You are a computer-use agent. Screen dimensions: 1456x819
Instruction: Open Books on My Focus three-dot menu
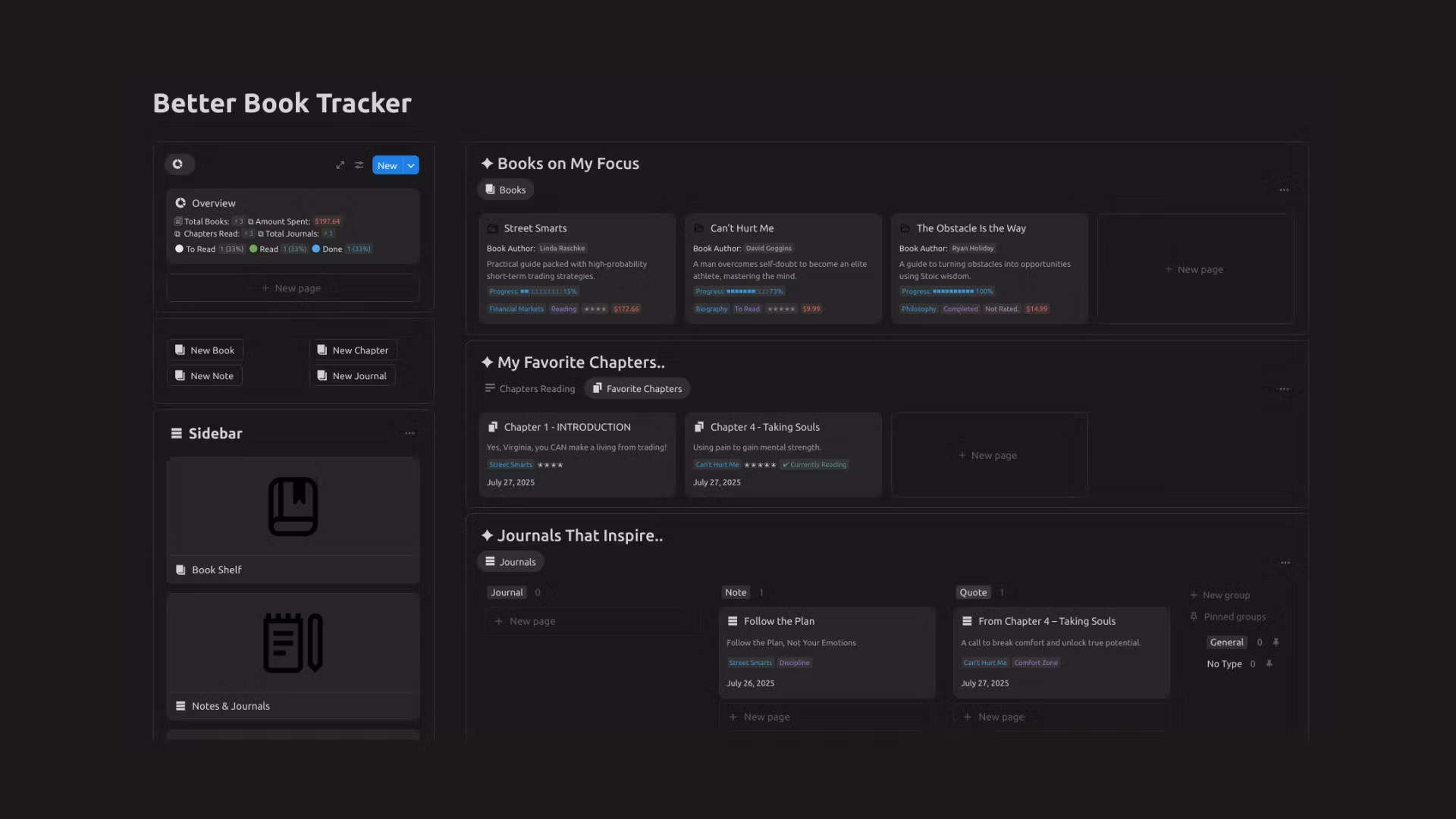[x=1284, y=190]
